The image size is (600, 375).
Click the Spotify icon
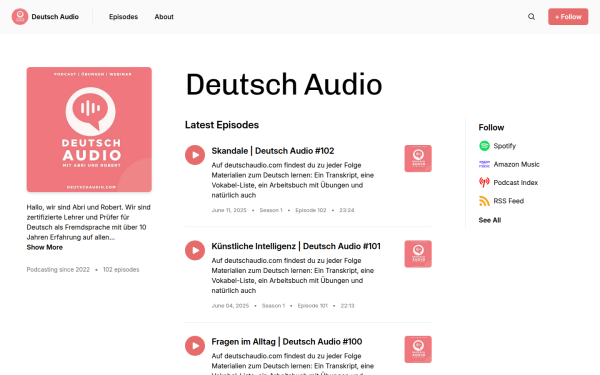484,146
